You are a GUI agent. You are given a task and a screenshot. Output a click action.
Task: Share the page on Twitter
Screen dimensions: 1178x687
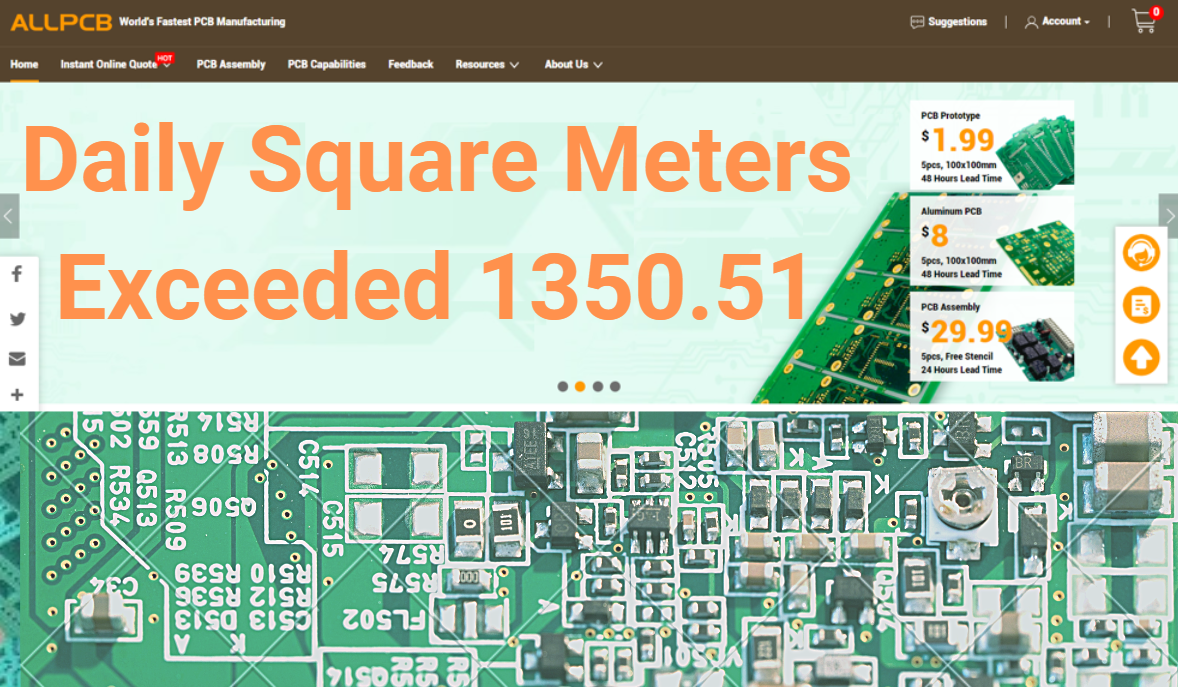coord(17,319)
